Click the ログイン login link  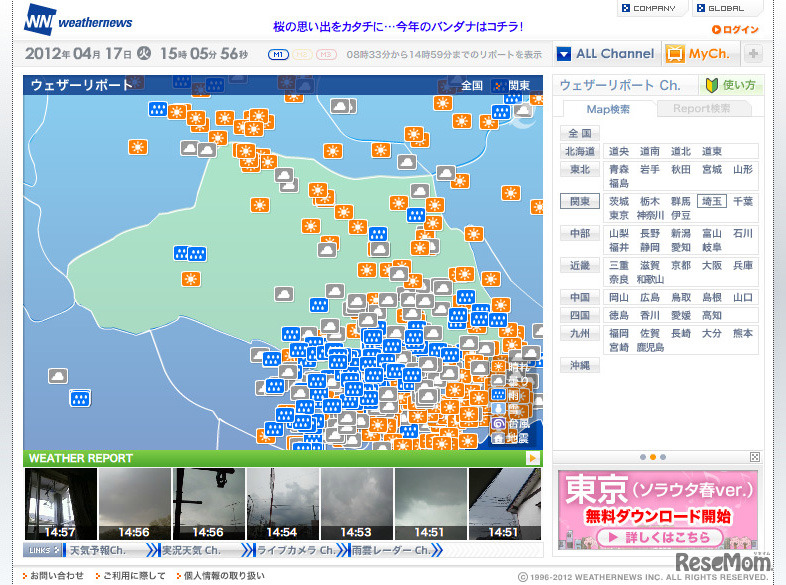[739, 30]
